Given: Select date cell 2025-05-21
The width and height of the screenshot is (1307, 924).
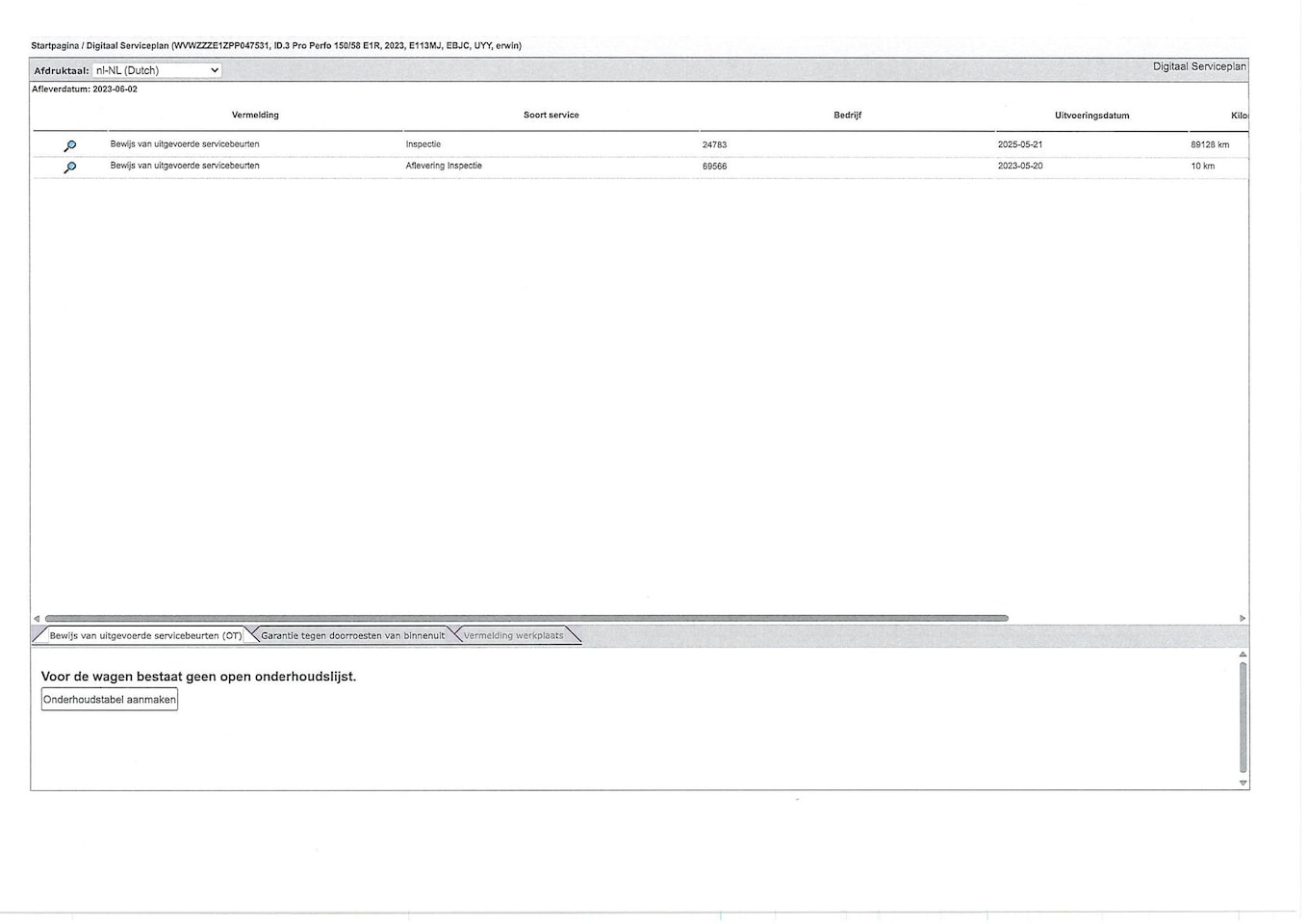Looking at the screenshot, I should point(1020,145).
